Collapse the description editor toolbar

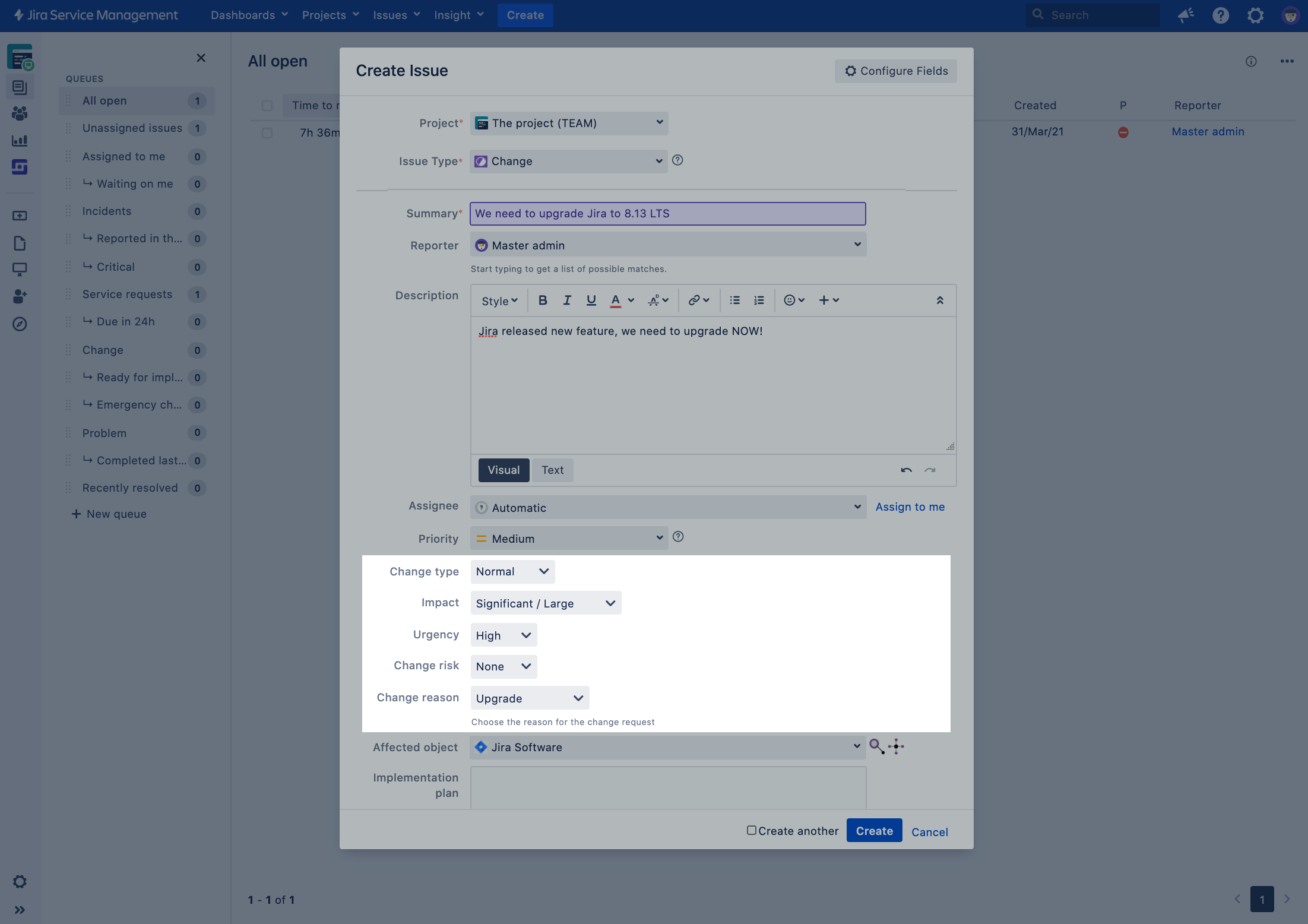pyautogui.click(x=940, y=300)
